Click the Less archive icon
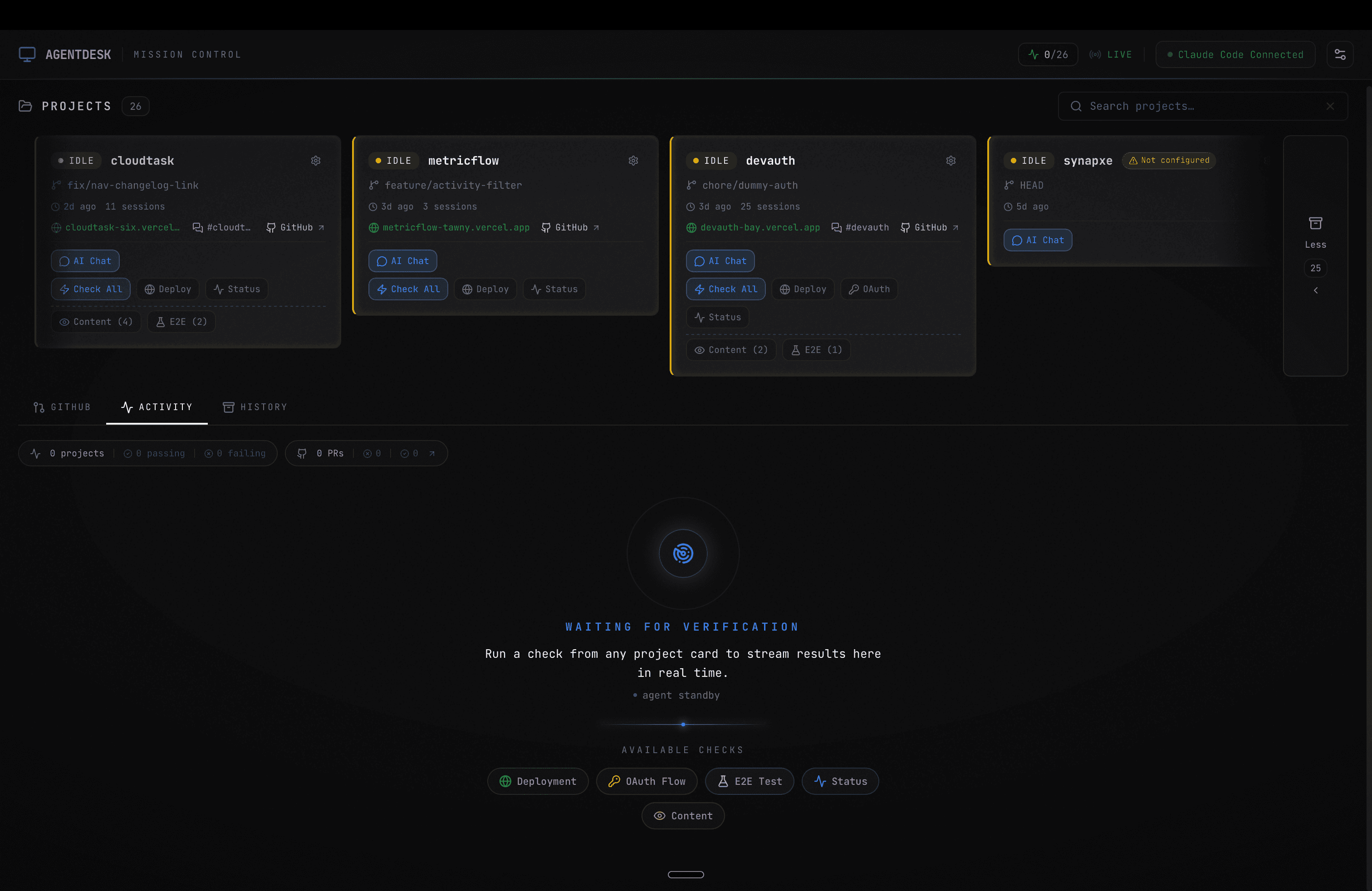Image resolution: width=1372 pixels, height=891 pixels. 1315,223
